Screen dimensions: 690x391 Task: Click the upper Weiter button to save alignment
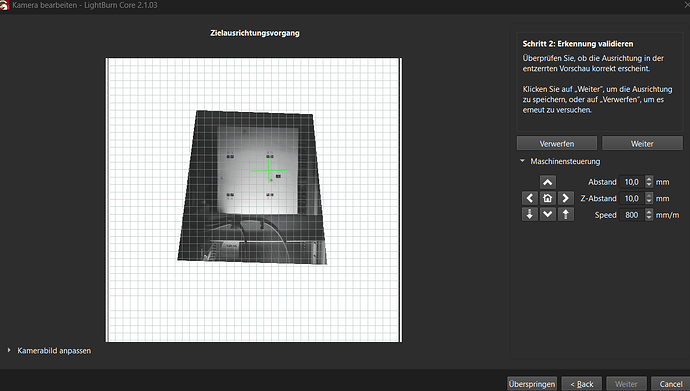pos(642,143)
